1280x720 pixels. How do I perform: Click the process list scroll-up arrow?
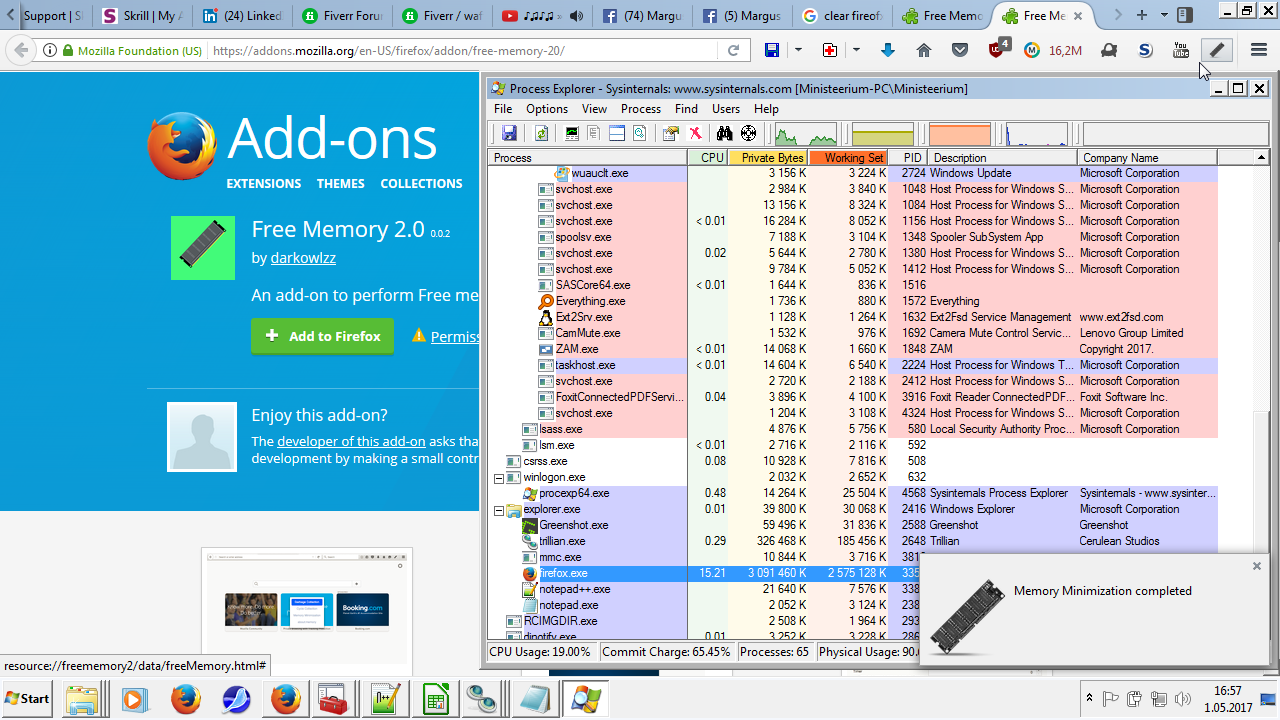pos(1262,158)
